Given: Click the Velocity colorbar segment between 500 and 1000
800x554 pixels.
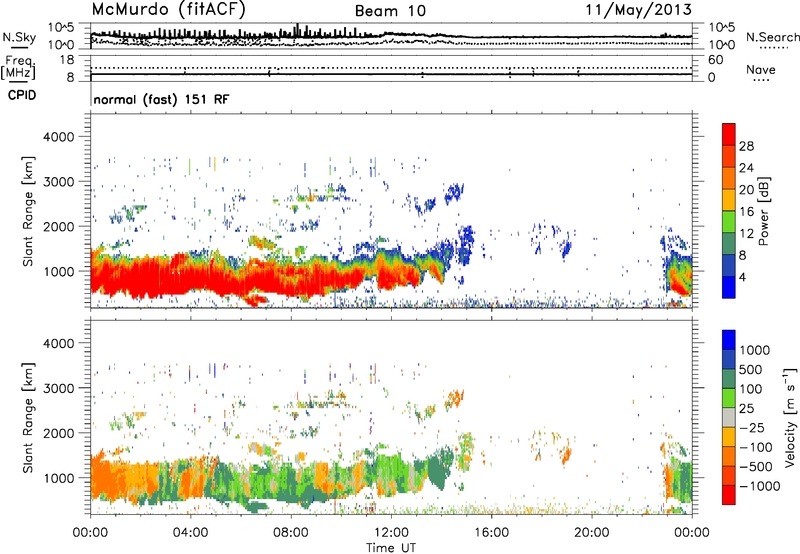Looking at the screenshot, I should pyautogui.click(x=729, y=359).
